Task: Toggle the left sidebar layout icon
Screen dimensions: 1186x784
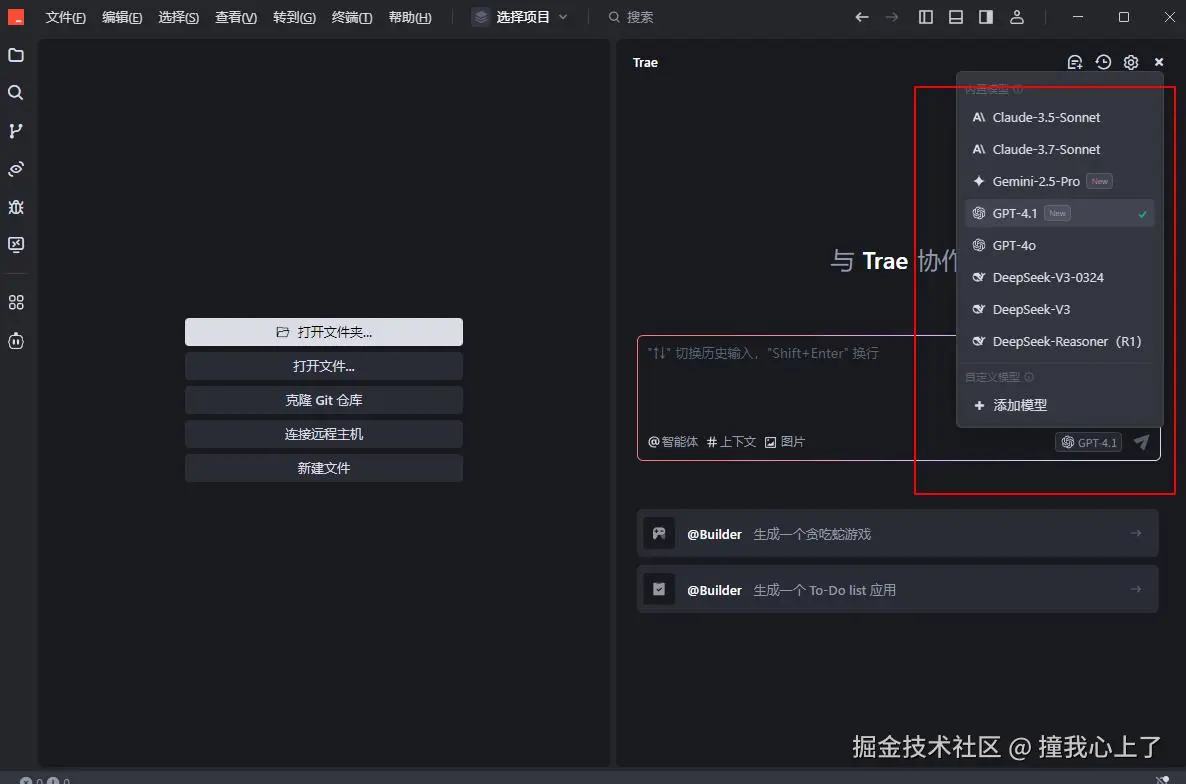Action: (926, 17)
